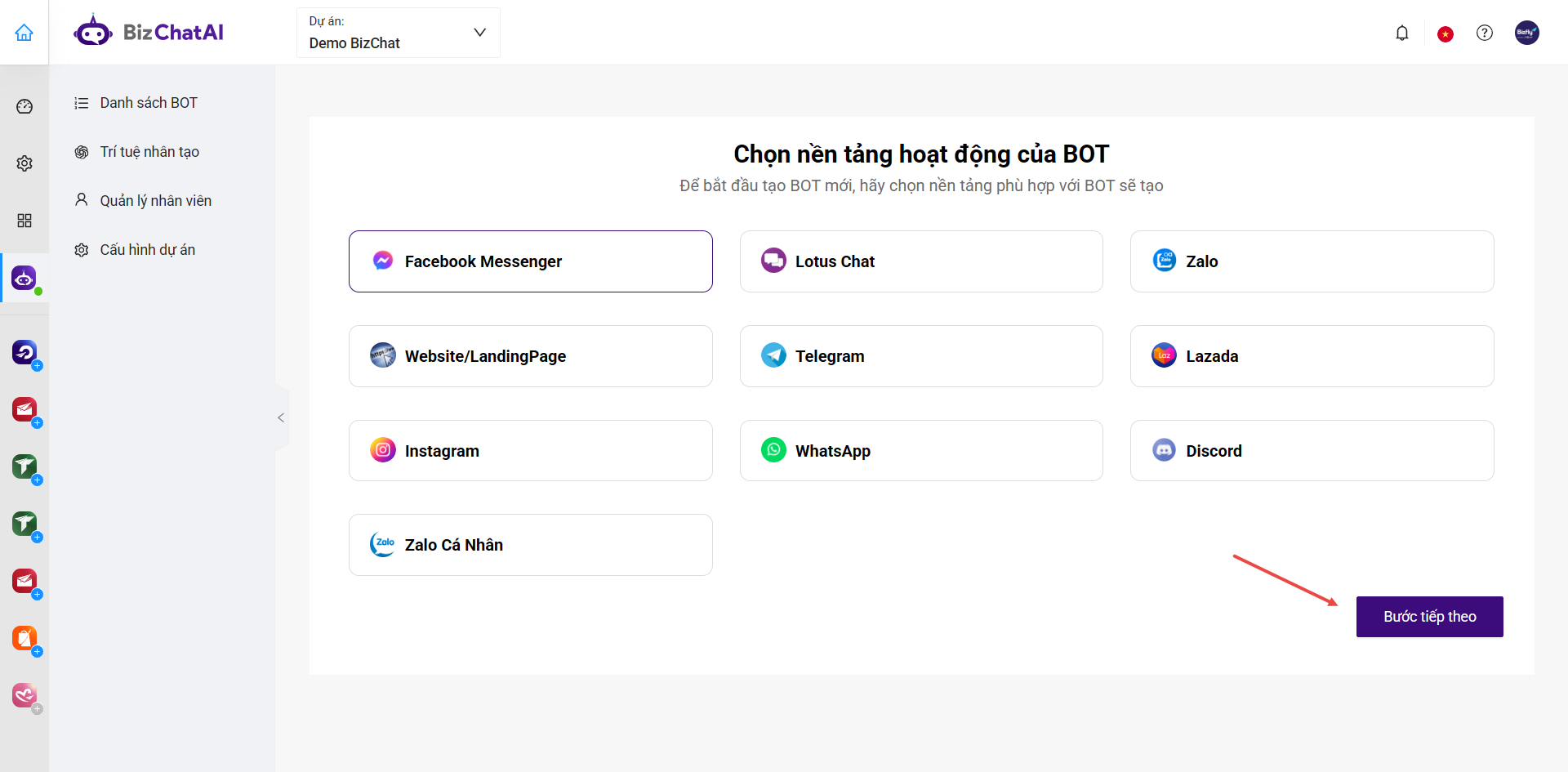Open the pink heart app in sidebar
Image resolution: width=1568 pixels, height=772 pixels.
click(x=24, y=696)
